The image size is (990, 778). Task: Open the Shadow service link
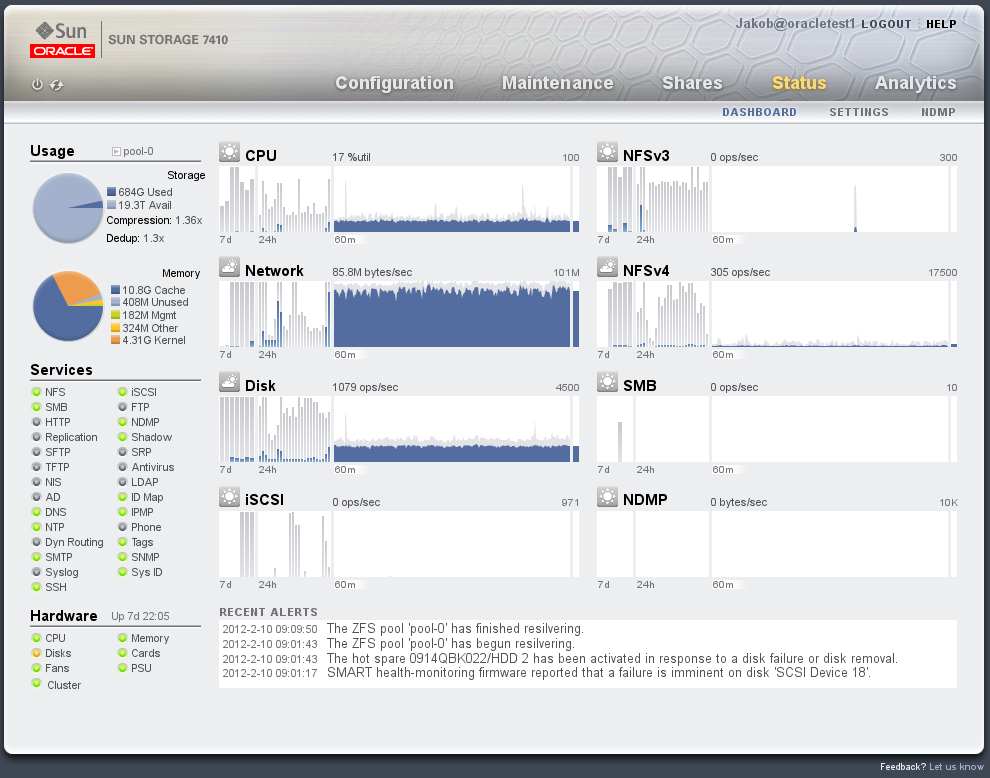click(x=152, y=437)
